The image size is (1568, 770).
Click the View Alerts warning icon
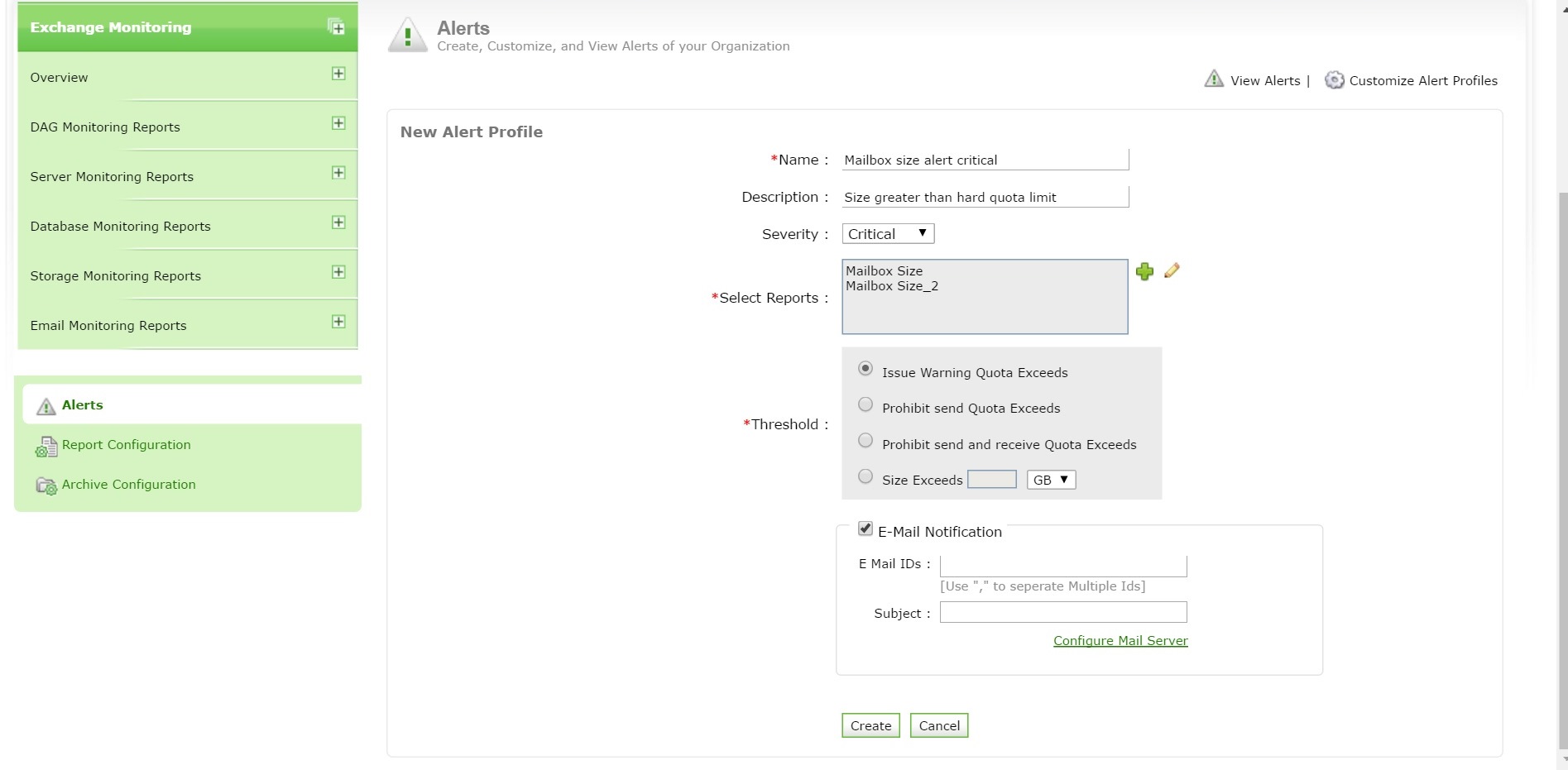[1214, 79]
